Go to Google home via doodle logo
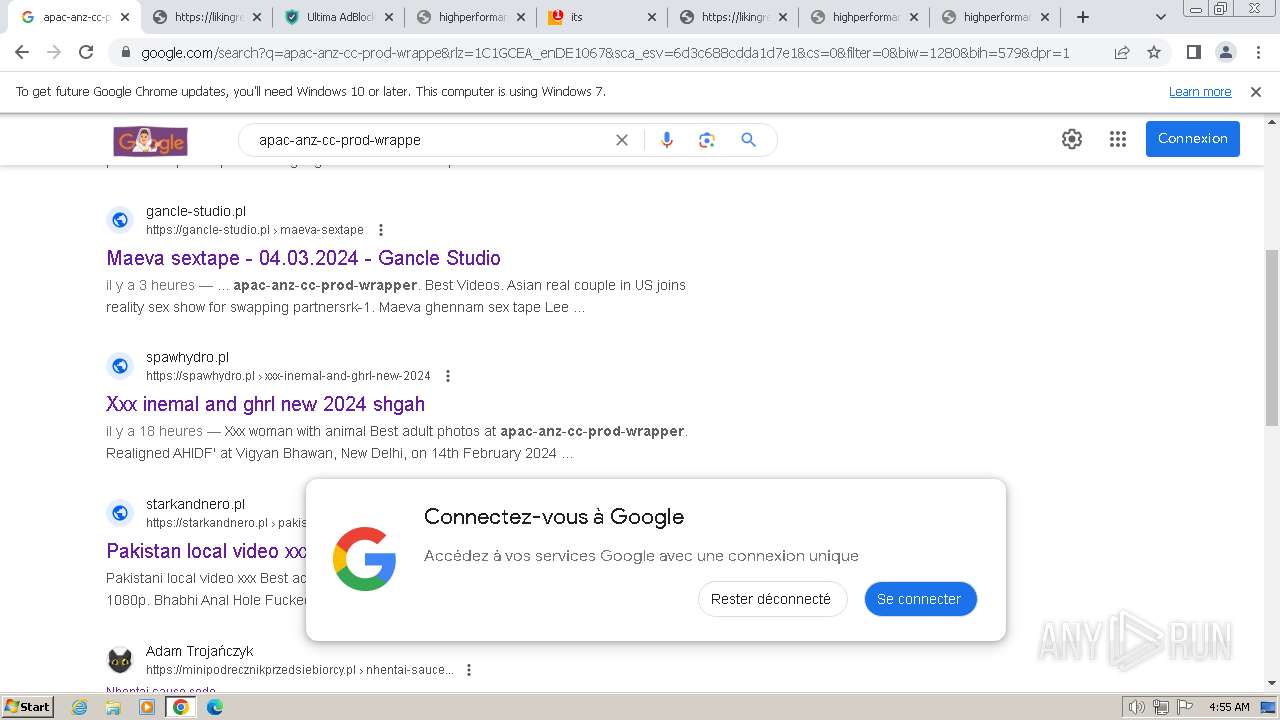The width and height of the screenshot is (1280, 720). tap(150, 141)
